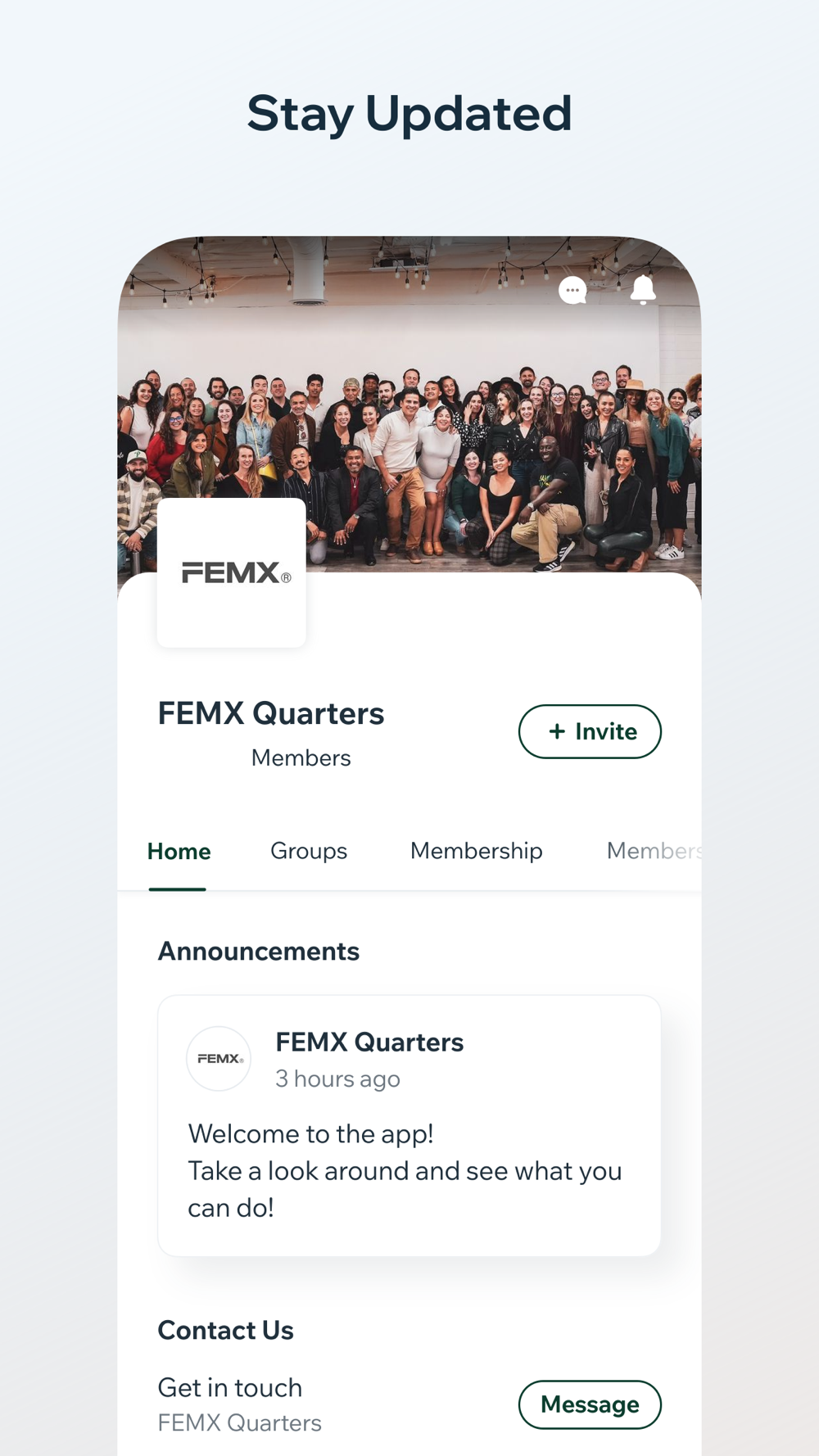Image resolution: width=819 pixels, height=1456 pixels.
Task: Click the Invite button
Action: pos(590,731)
